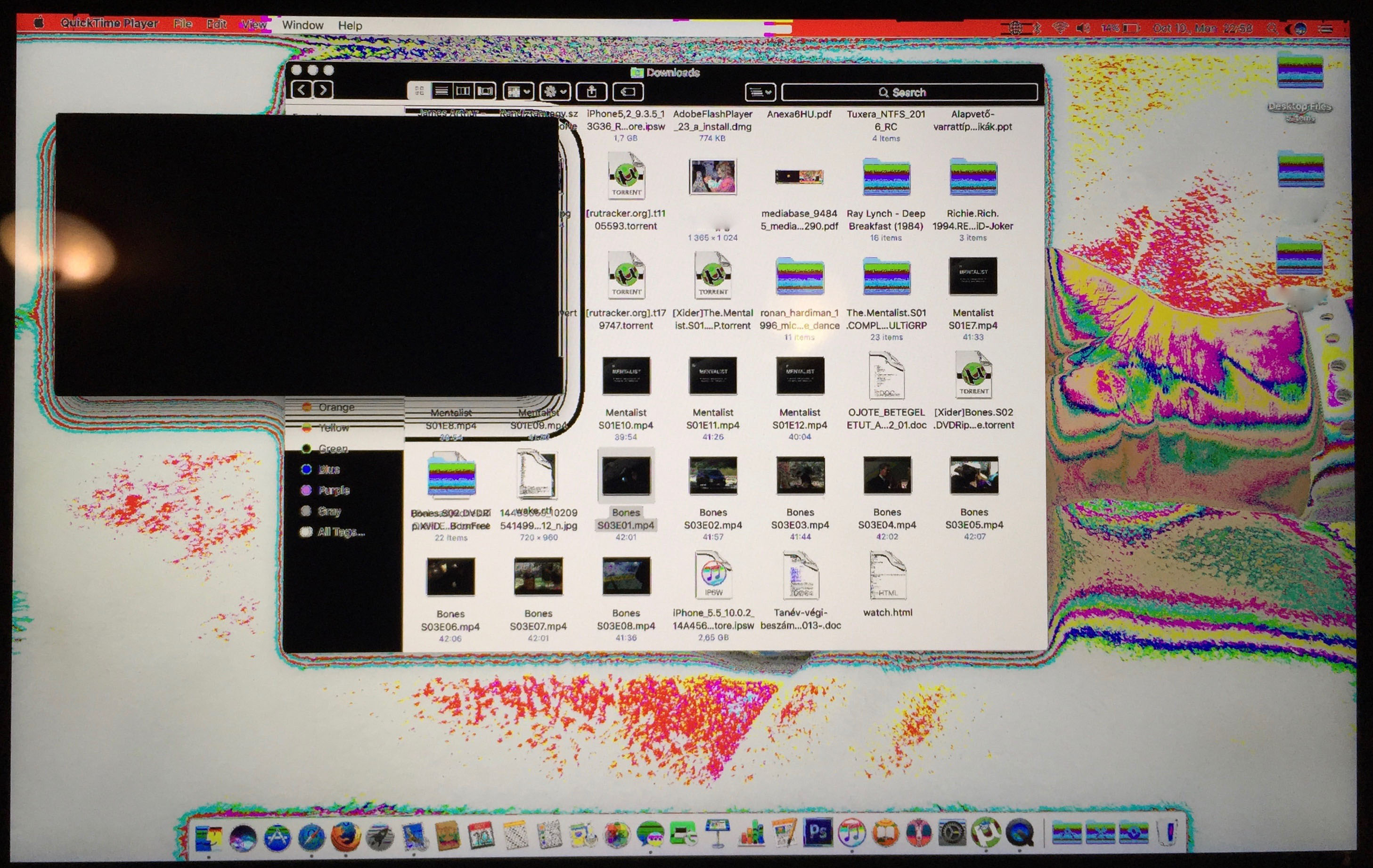Click All Tags… in the sidebar
This screenshot has width=1373, height=868.
point(340,532)
